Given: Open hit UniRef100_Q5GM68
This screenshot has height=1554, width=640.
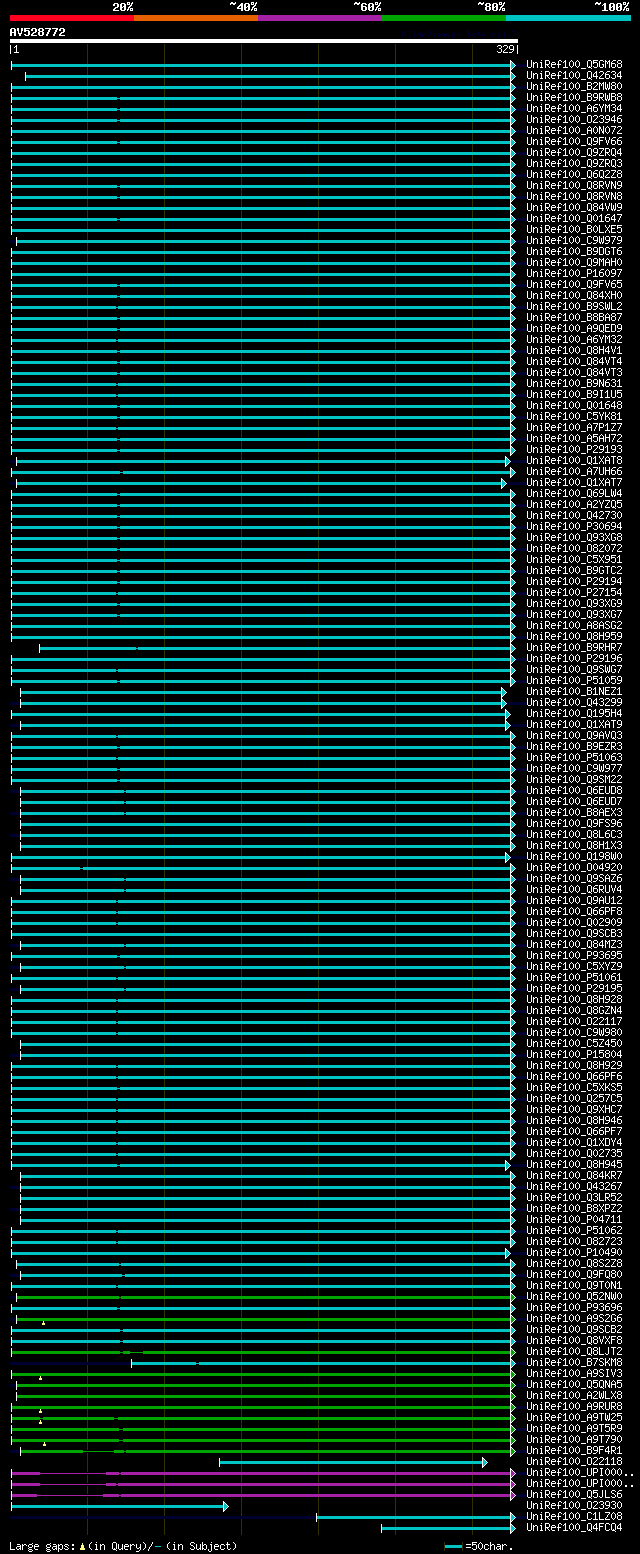Looking at the screenshot, I should 574,64.
